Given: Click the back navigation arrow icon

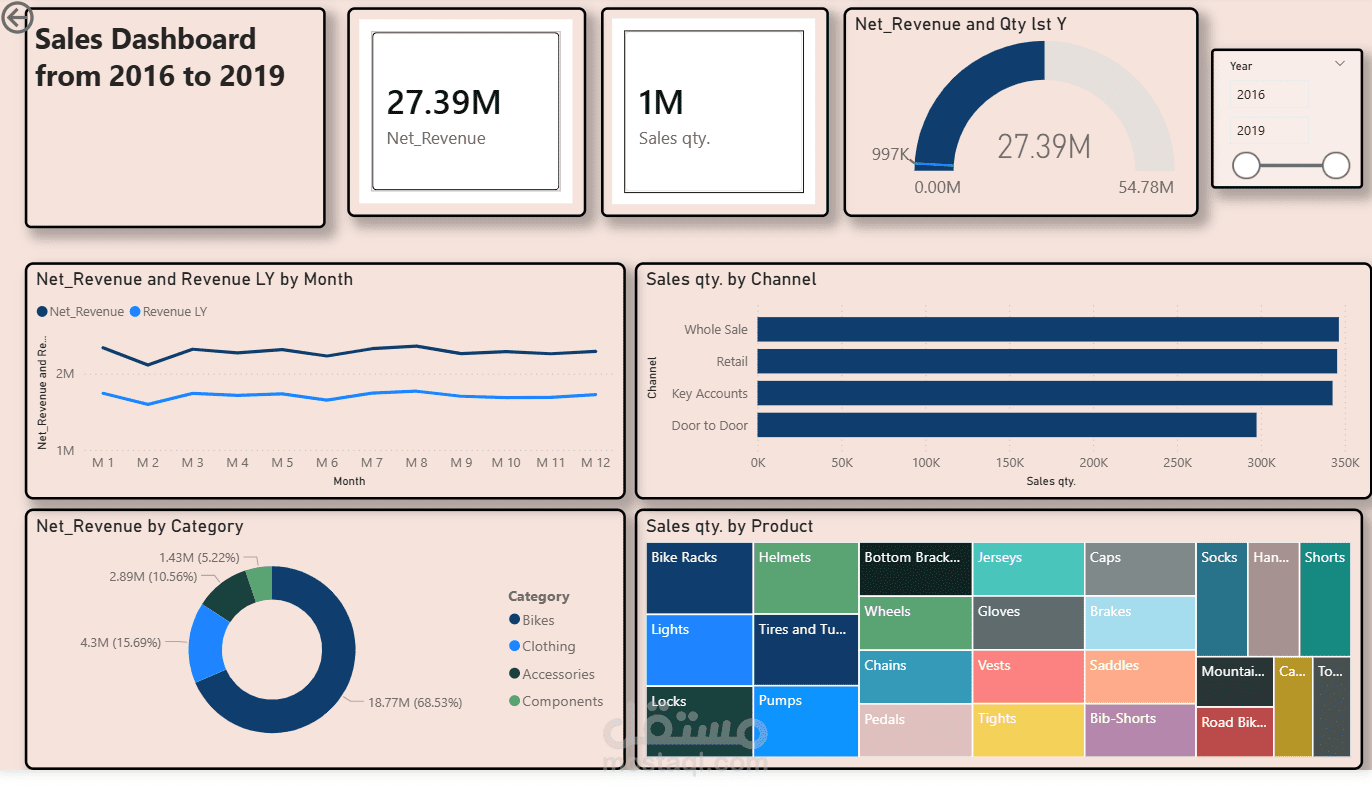Looking at the screenshot, I should coord(18,17).
